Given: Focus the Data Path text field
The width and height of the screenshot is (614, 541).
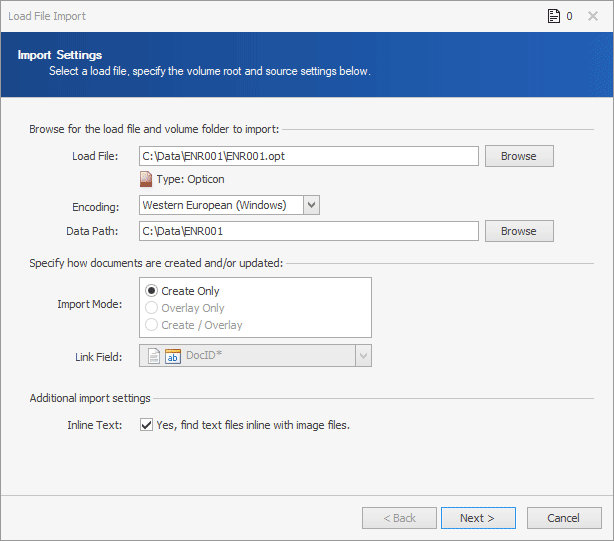Looking at the screenshot, I should 308,231.
